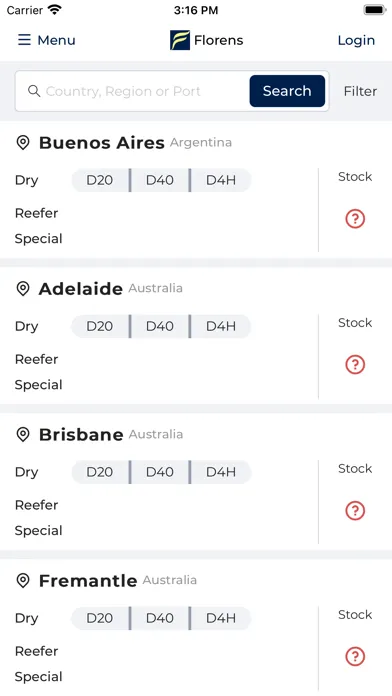The width and height of the screenshot is (392, 696).
Task: Tap the Buenos Aires location pin icon
Action: pos(23,143)
